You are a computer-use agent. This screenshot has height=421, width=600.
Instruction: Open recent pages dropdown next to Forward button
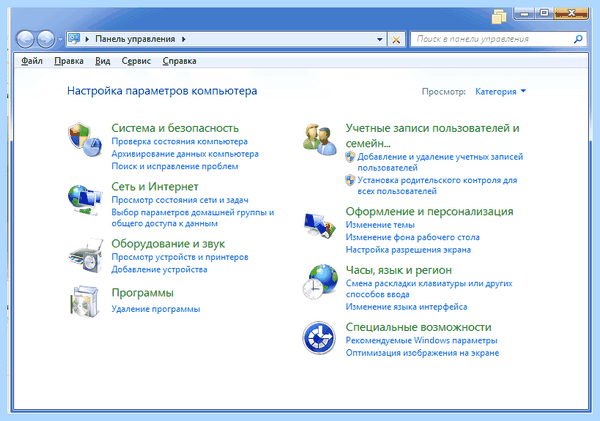click(x=60, y=39)
